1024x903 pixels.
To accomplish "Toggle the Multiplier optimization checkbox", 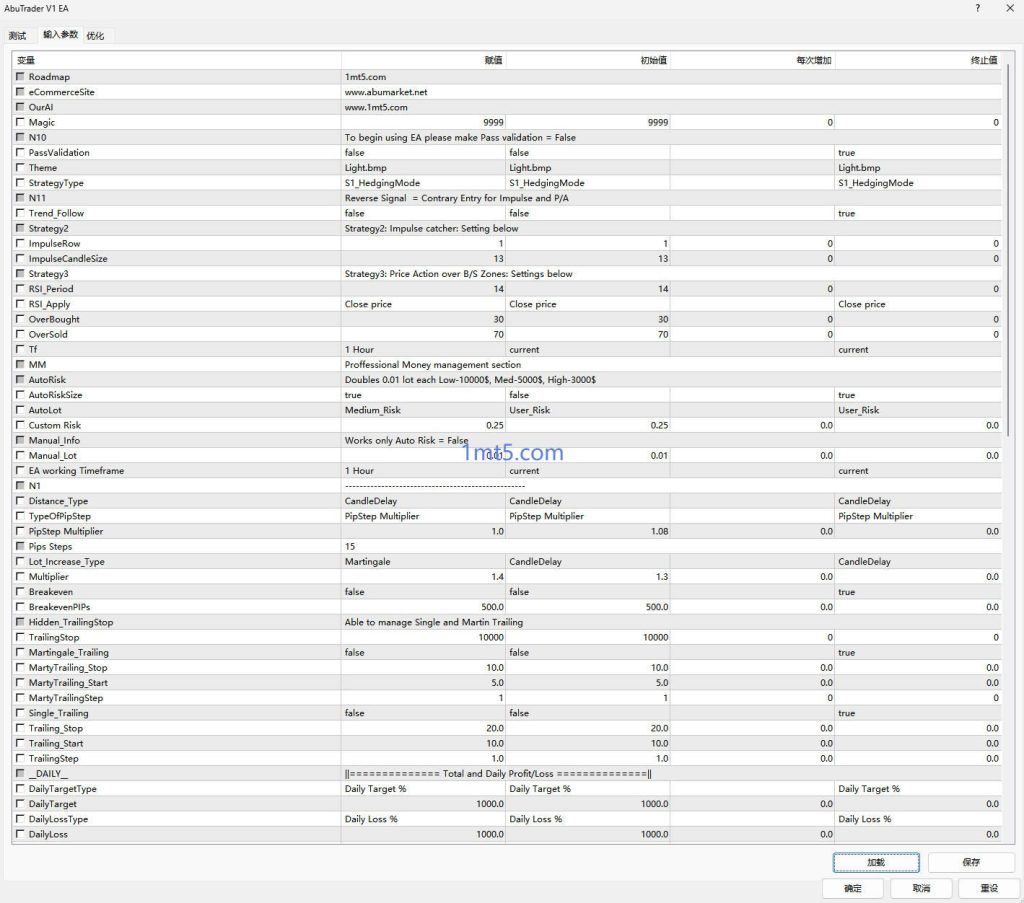I will coord(20,577).
